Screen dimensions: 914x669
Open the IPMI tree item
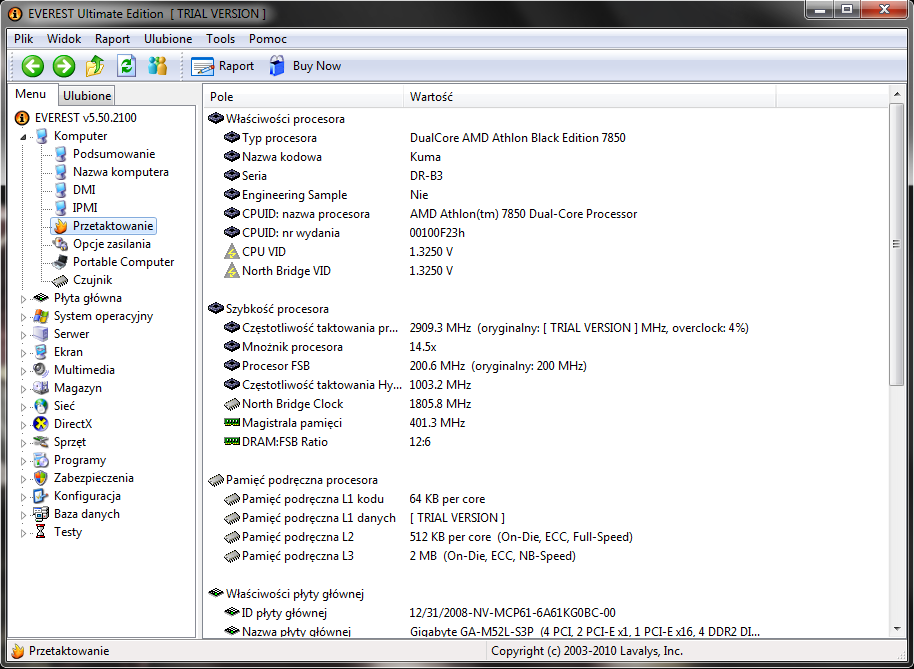(85, 208)
